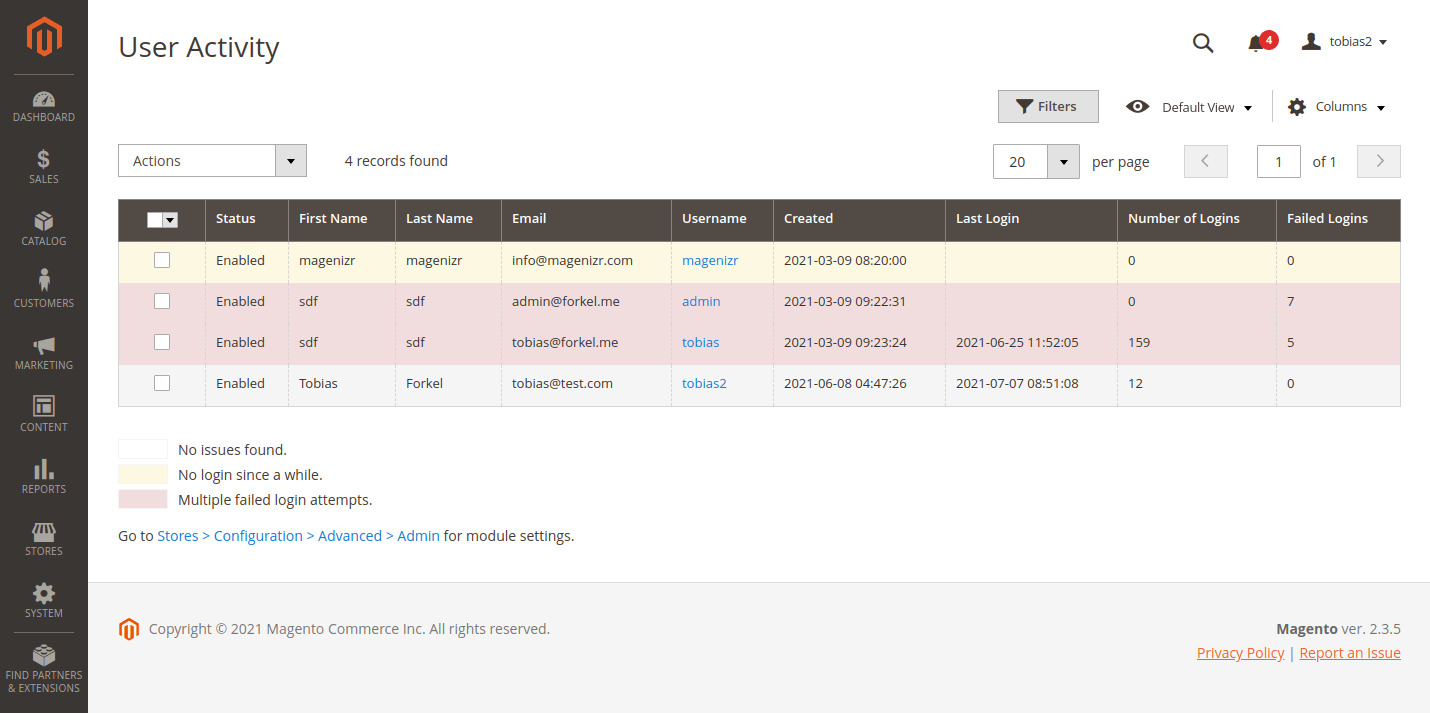Select the checkbox for tobias2 row

pos(162,382)
